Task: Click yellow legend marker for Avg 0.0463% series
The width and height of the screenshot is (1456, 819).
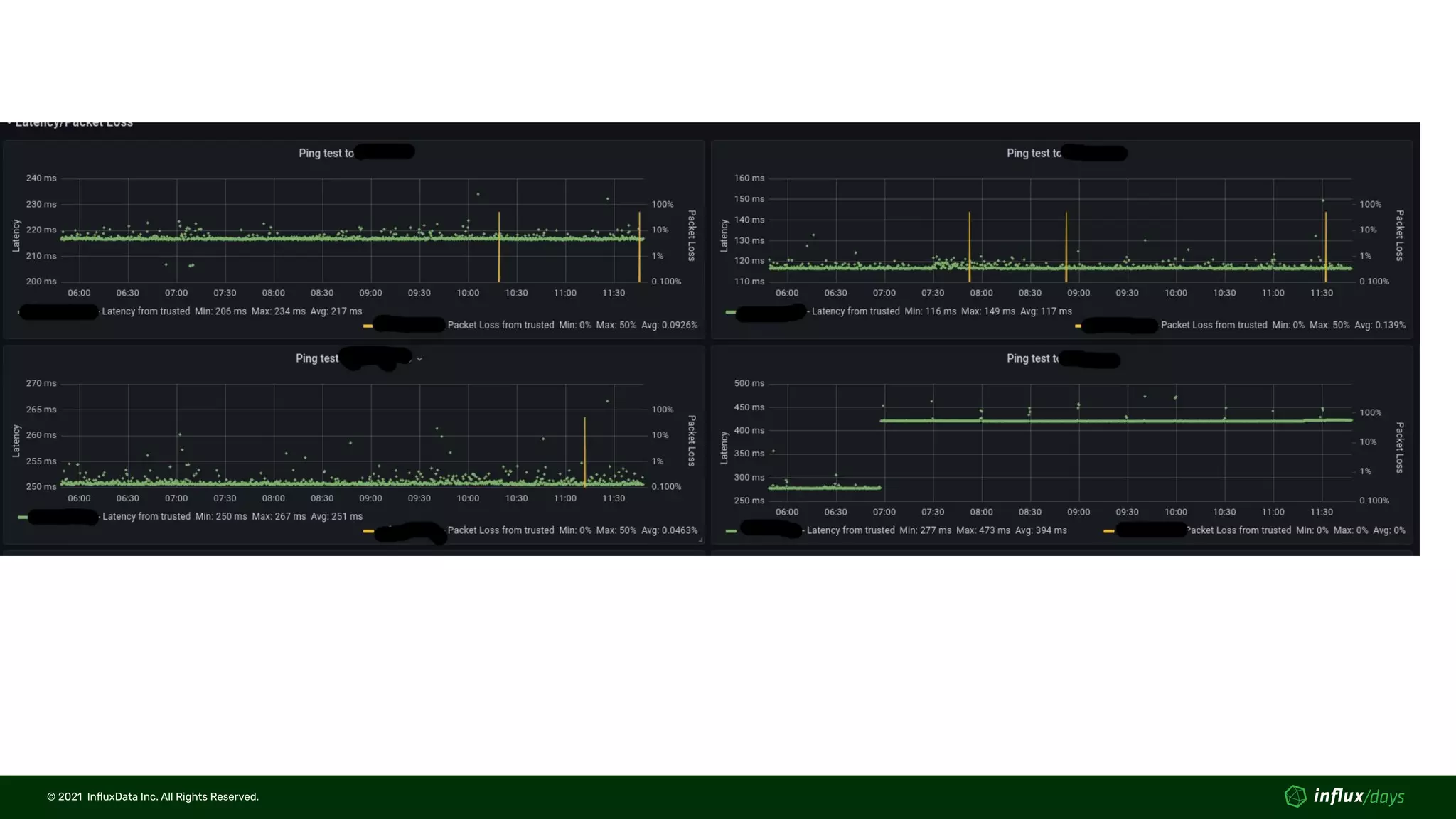Action: (x=368, y=531)
